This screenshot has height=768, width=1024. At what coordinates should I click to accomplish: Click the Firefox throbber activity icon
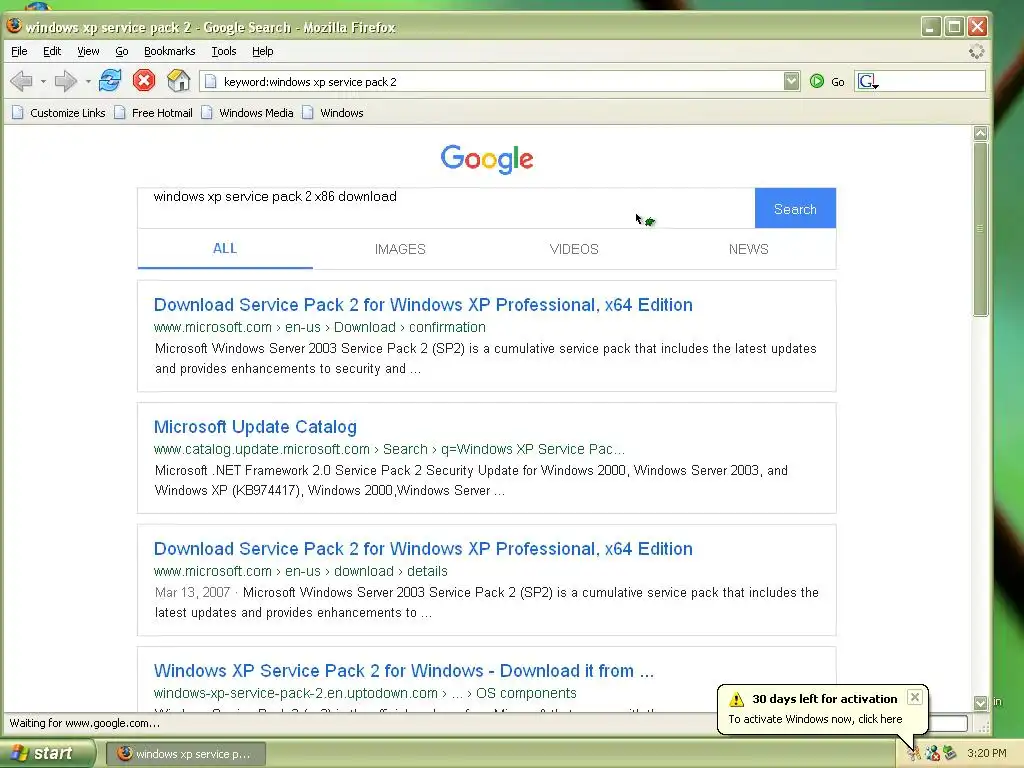(x=976, y=52)
